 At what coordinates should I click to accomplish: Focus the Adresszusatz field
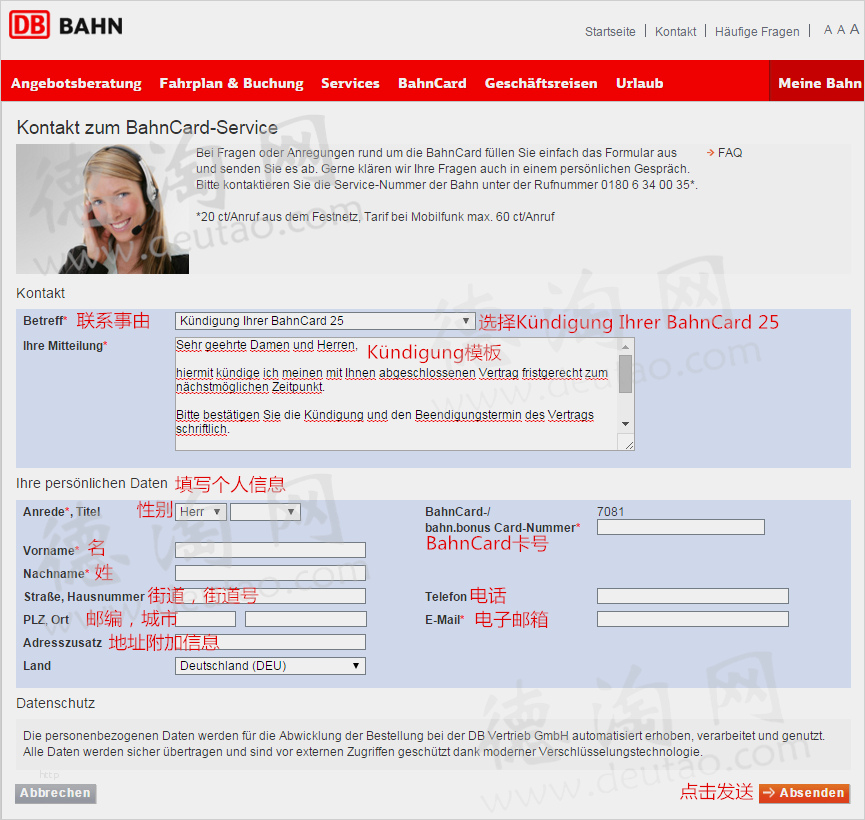pyautogui.click(x=270, y=642)
